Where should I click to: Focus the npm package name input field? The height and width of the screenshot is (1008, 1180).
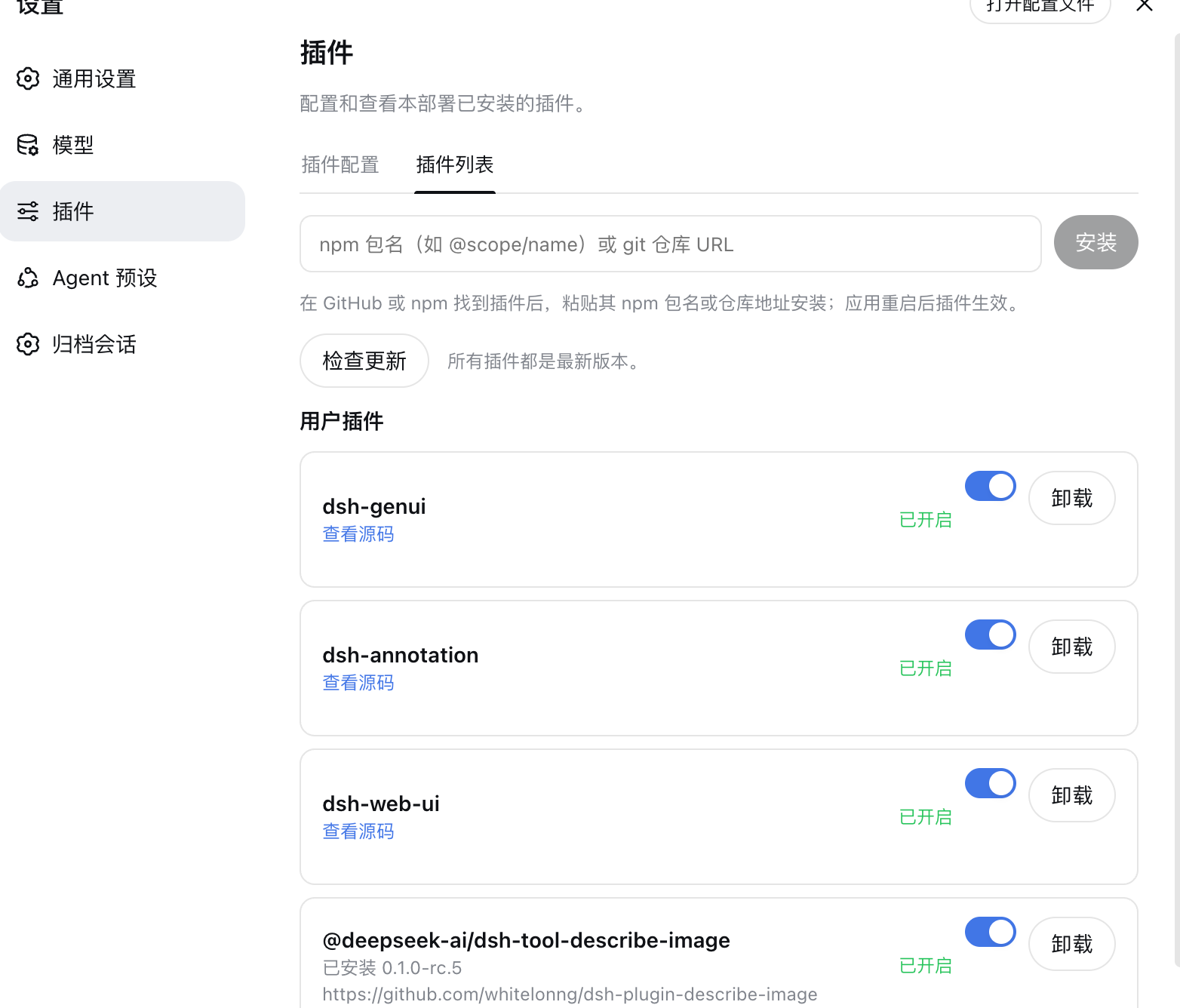671,244
